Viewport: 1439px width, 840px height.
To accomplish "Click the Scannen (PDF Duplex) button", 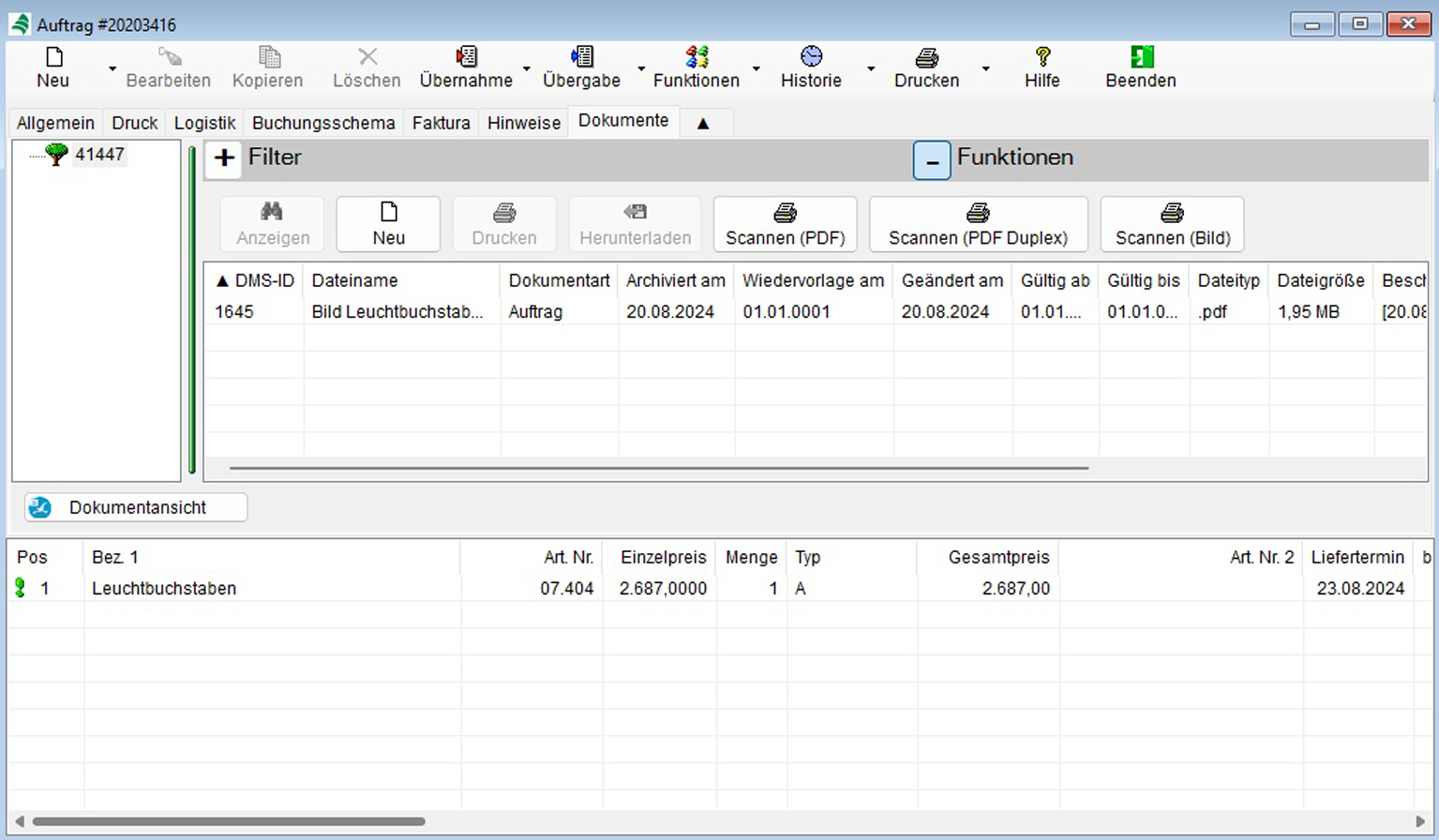I will click(x=979, y=224).
